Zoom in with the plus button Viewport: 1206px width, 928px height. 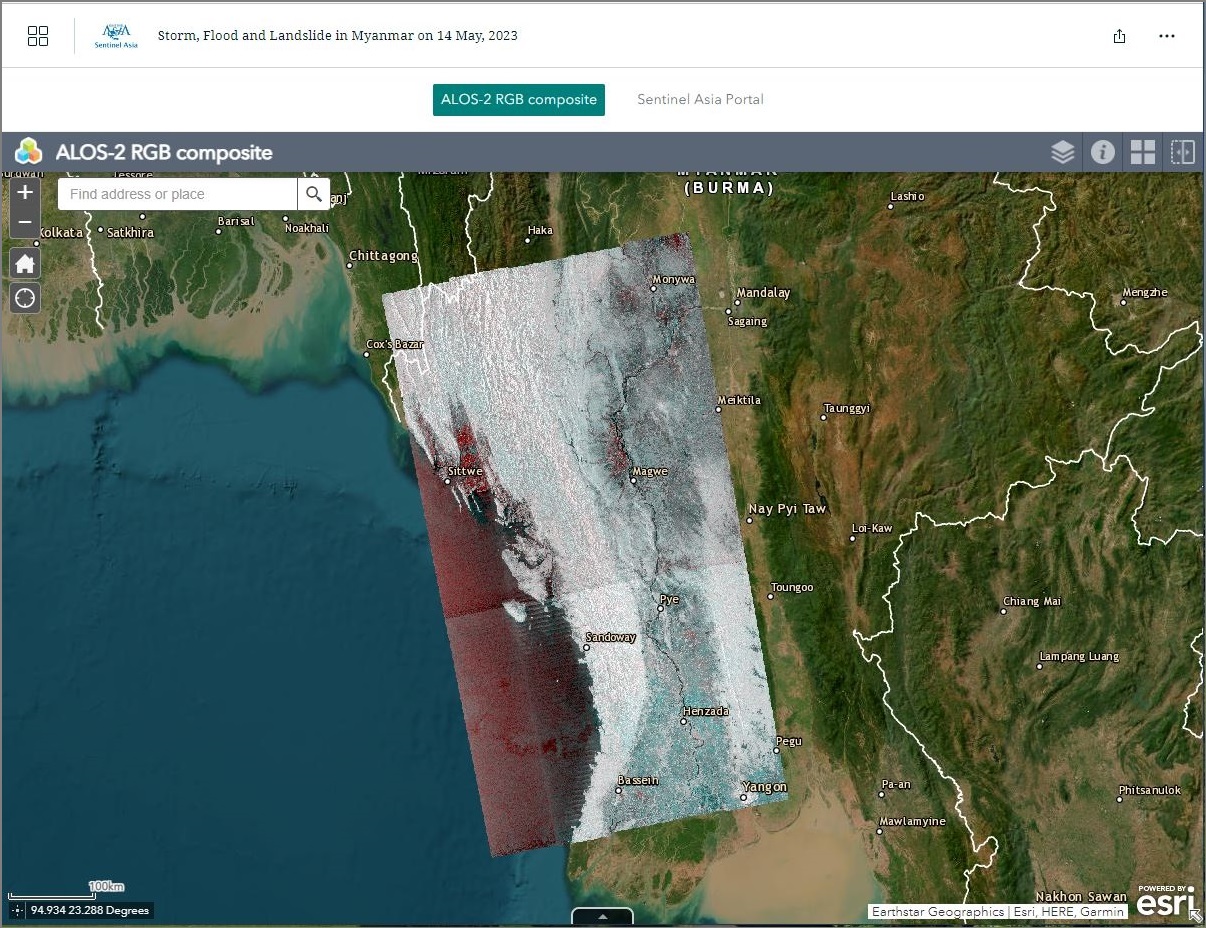click(x=24, y=190)
